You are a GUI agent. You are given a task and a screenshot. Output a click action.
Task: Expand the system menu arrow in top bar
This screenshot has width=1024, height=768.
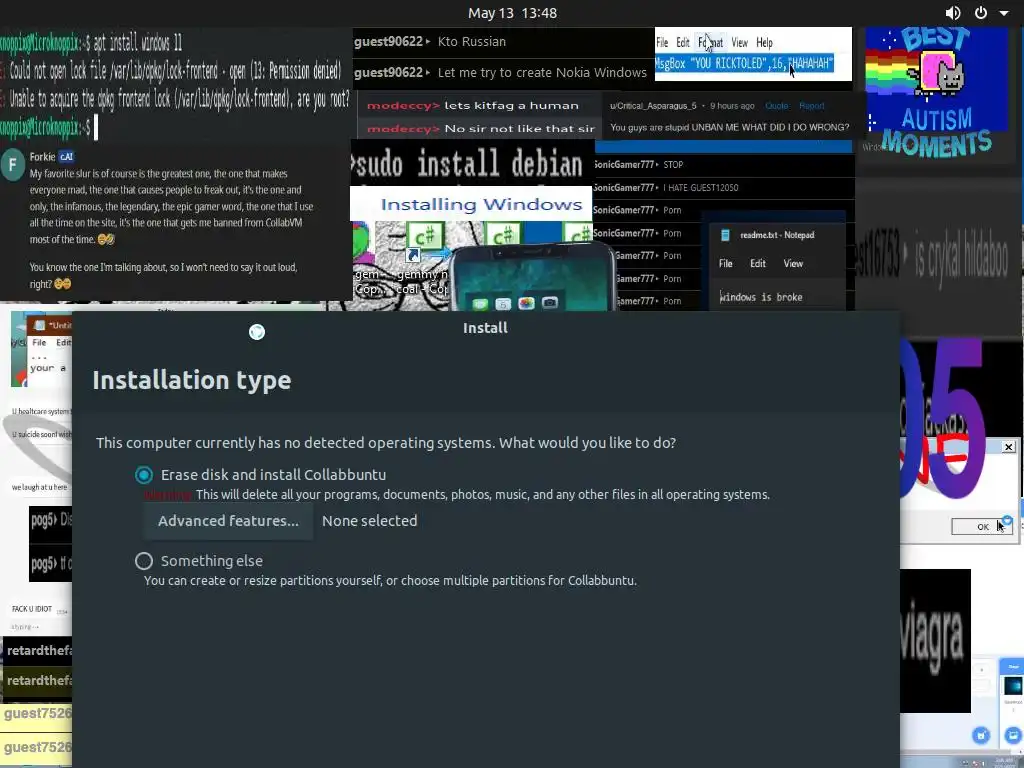coord(1004,13)
